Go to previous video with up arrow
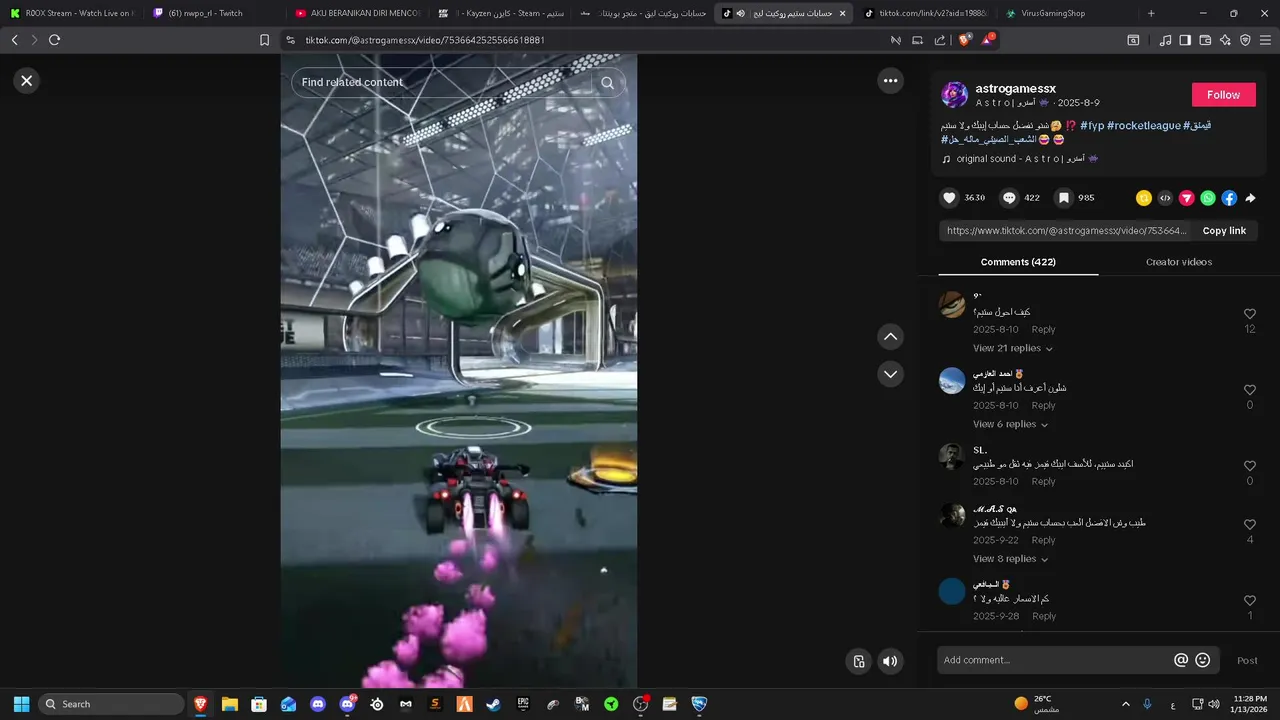 pos(890,337)
